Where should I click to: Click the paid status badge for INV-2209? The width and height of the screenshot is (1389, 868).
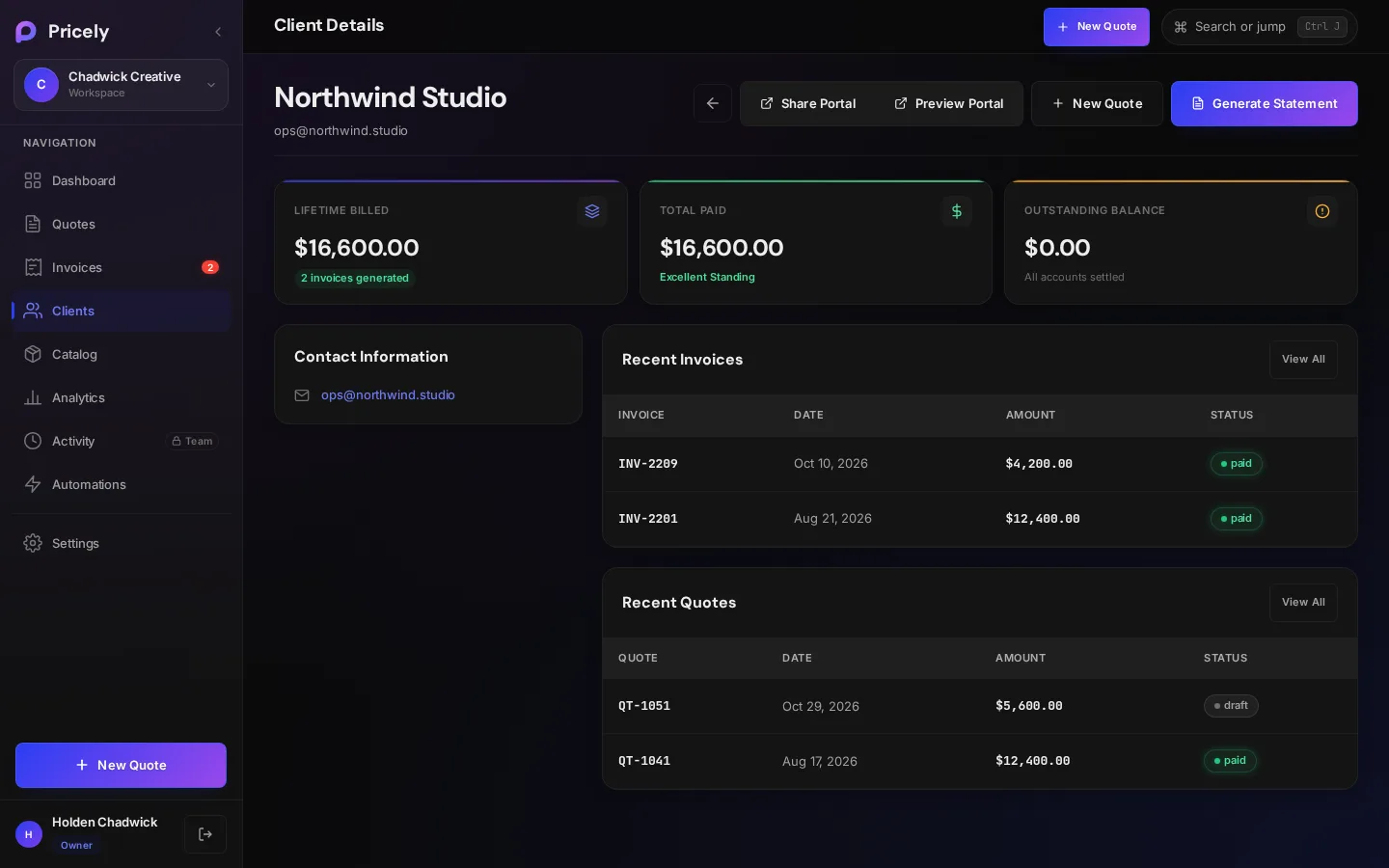pos(1237,464)
